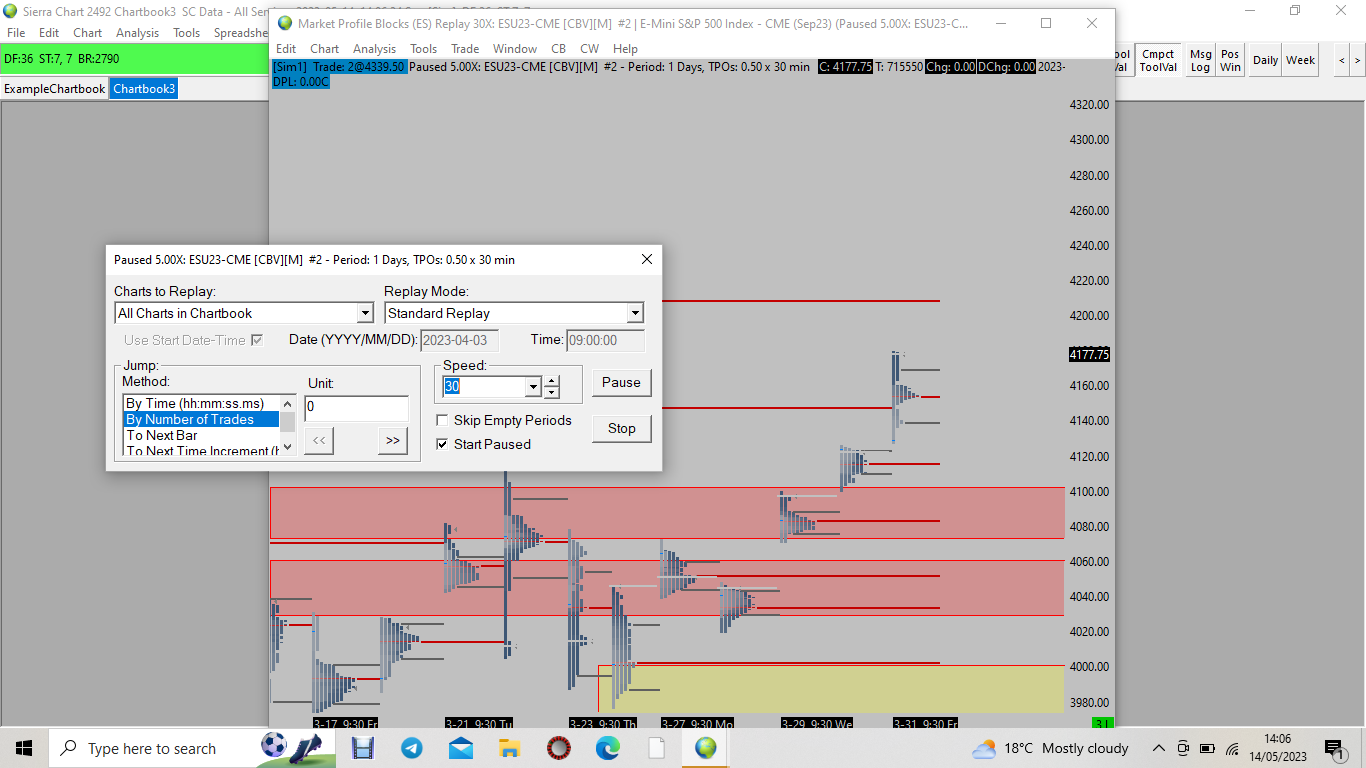Click the Cmpct ToolVal toolbar button
The width and height of the screenshot is (1366, 768).
point(1158,60)
